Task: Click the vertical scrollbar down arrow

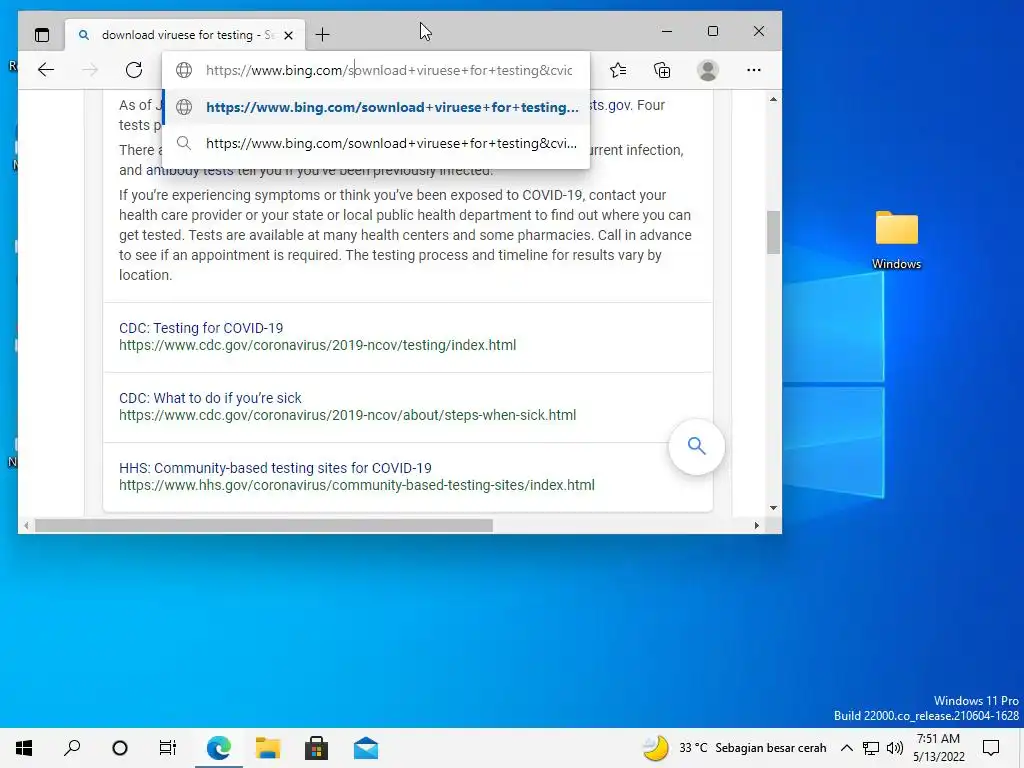Action: click(x=773, y=507)
